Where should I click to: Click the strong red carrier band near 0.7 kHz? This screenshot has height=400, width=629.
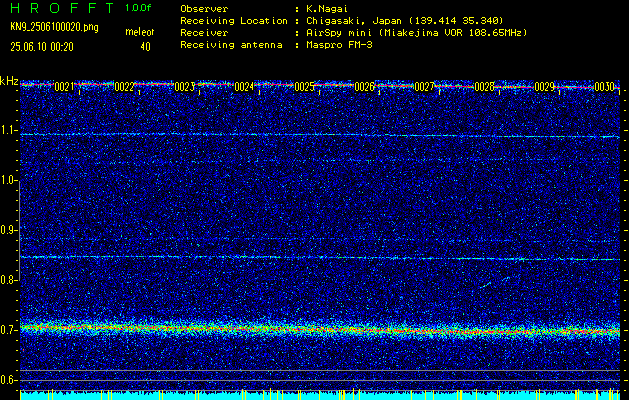(320, 329)
